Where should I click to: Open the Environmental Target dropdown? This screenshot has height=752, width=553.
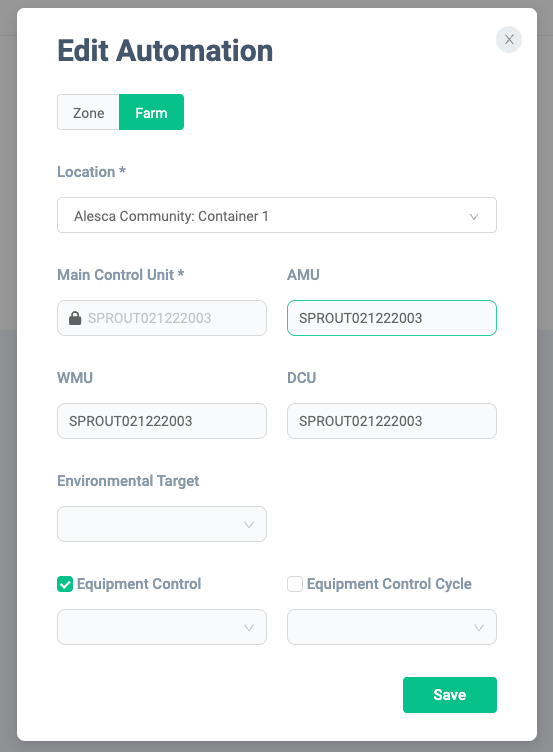pyautogui.click(x=162, y=524)
